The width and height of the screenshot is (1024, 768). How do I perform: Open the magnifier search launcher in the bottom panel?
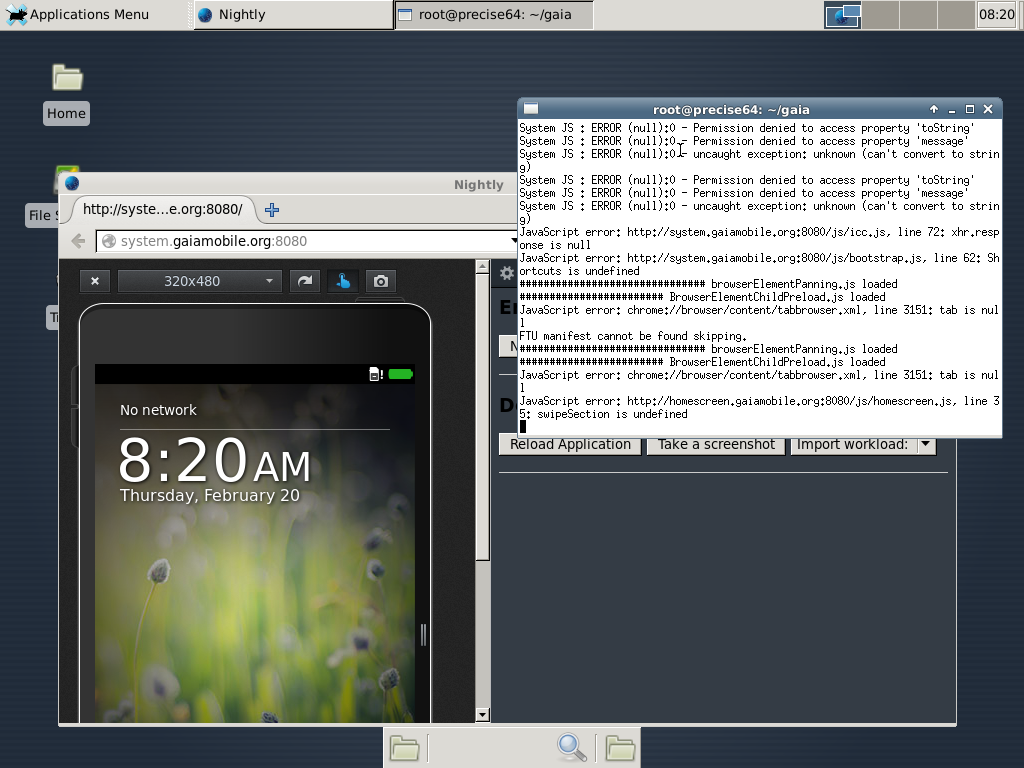point(572,748)
